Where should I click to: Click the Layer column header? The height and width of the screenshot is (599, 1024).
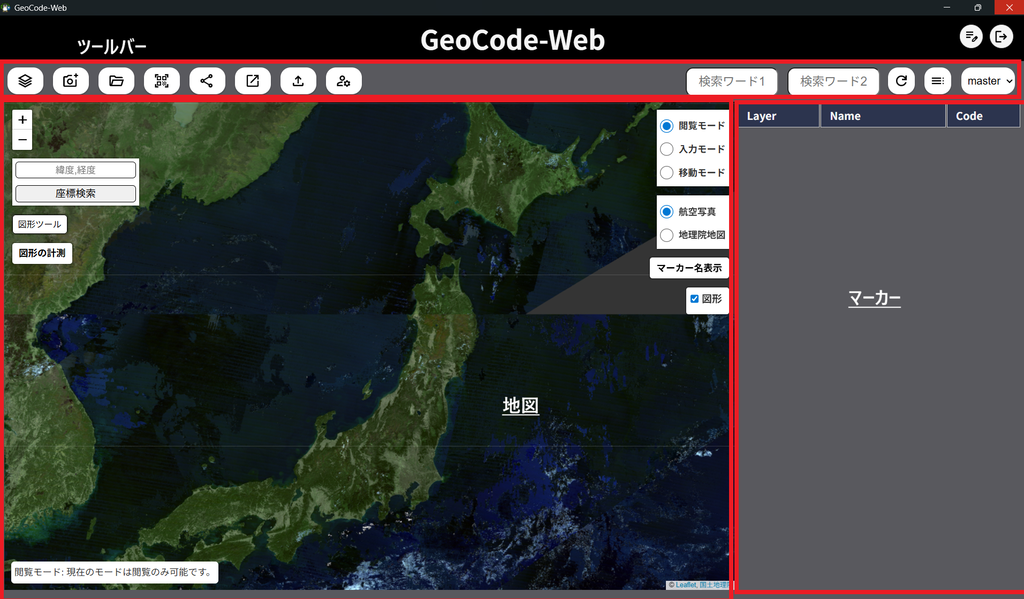[x=779, y=116]
